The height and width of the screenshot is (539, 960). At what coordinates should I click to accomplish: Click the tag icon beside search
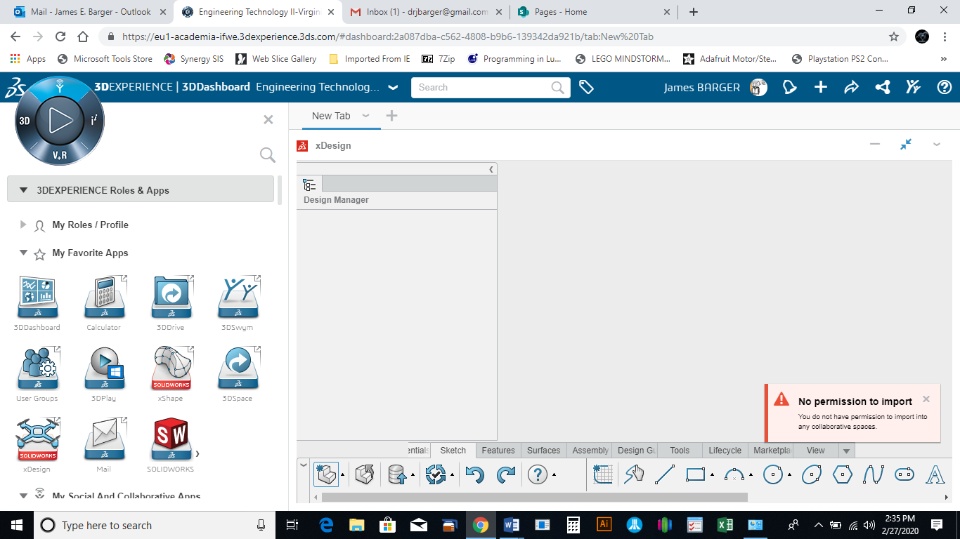[586, 88]
